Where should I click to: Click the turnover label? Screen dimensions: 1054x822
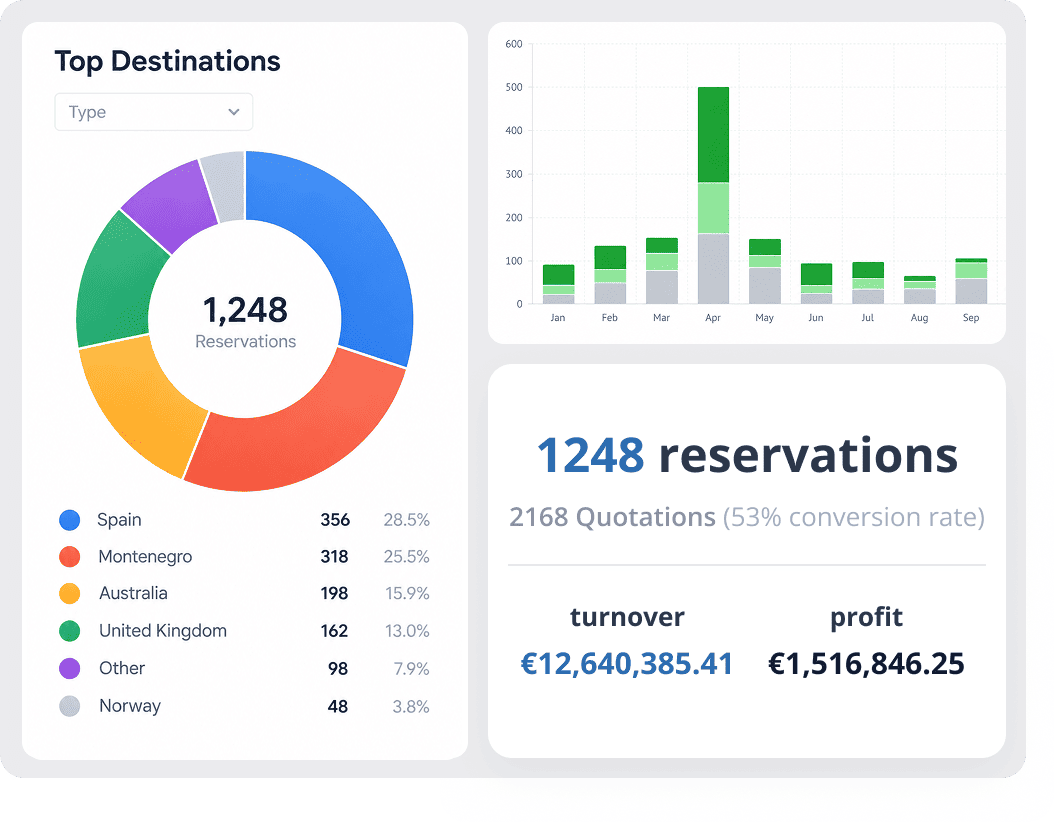pyautogui.click(x=627, y=617)
